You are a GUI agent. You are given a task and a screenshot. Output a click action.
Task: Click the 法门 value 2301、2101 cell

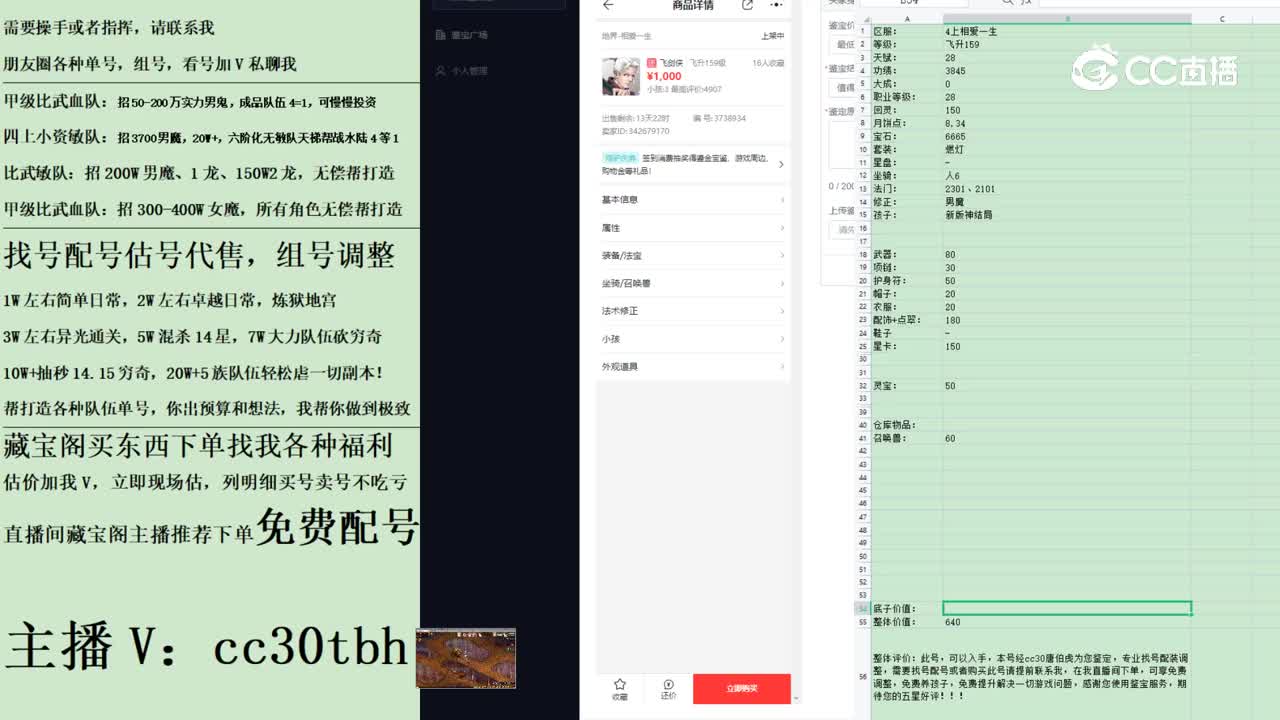coord(1067,189)
